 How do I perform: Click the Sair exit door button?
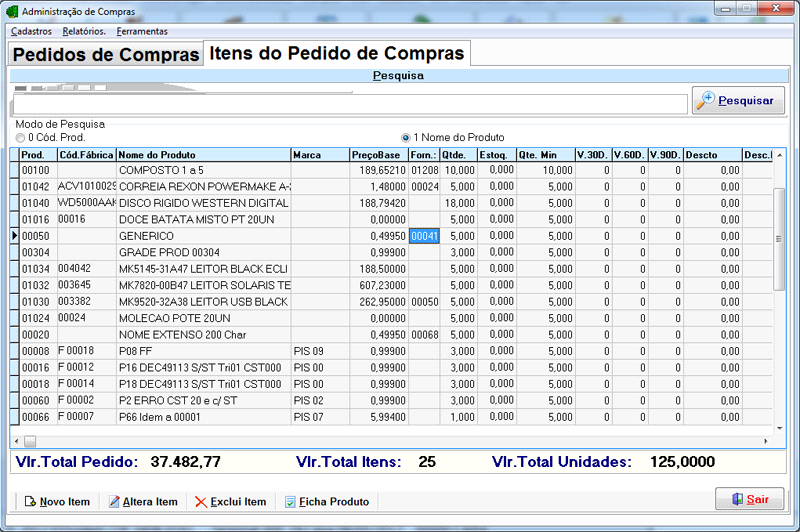(750, 499)
